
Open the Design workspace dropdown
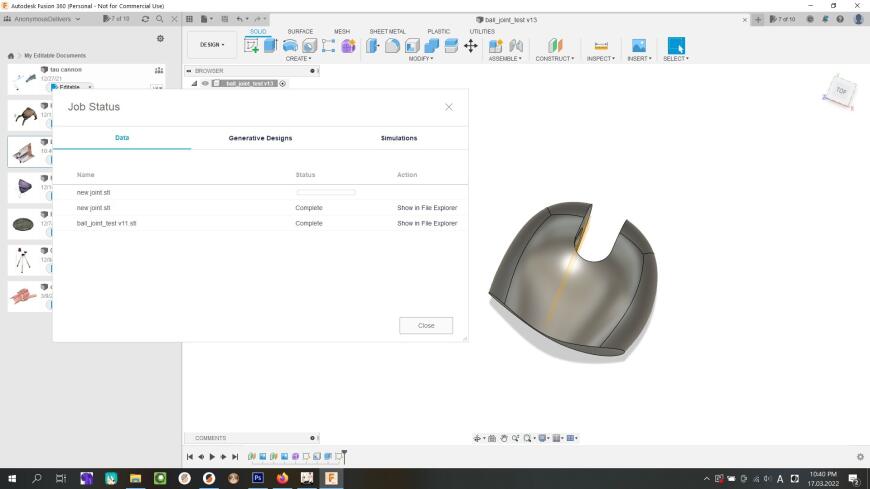click(212, 45)
